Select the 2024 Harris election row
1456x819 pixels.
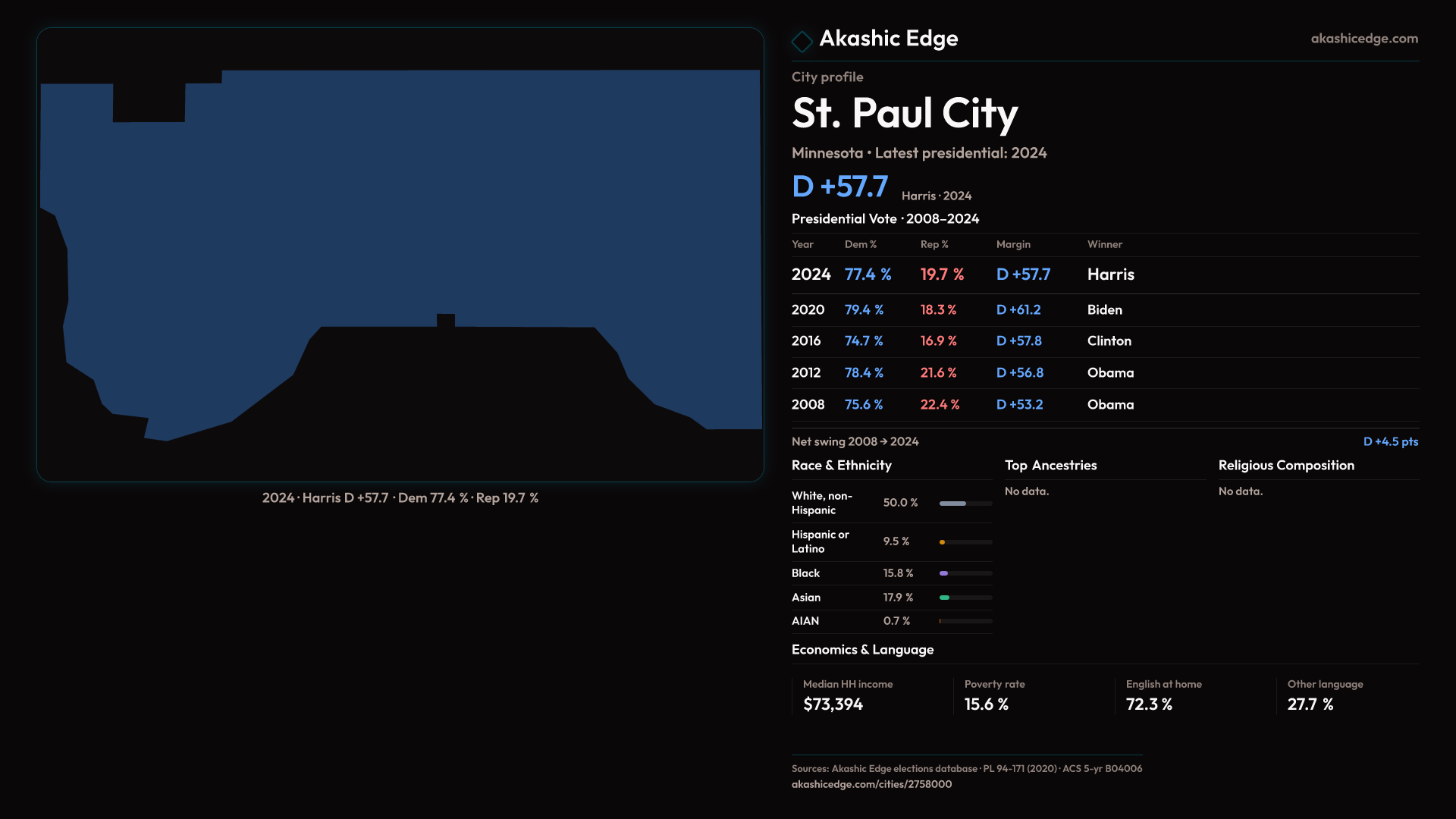click(x=1104, y=275)
